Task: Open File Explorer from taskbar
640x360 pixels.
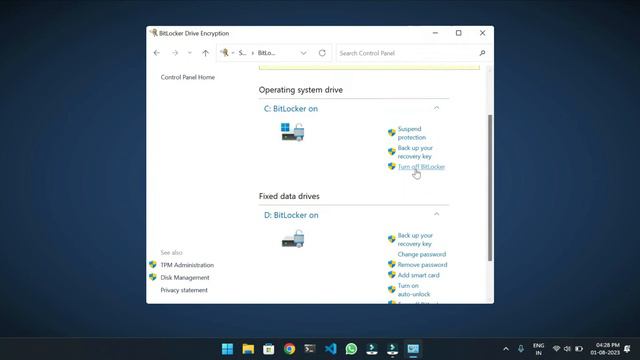Action: coord(248,349)
